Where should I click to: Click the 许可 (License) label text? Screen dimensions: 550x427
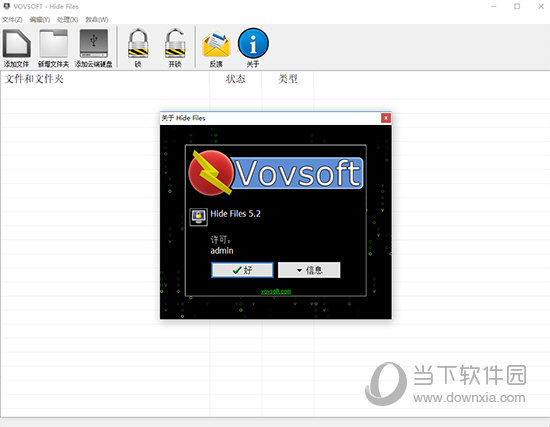pyautogui.click(x=220, y=240)
